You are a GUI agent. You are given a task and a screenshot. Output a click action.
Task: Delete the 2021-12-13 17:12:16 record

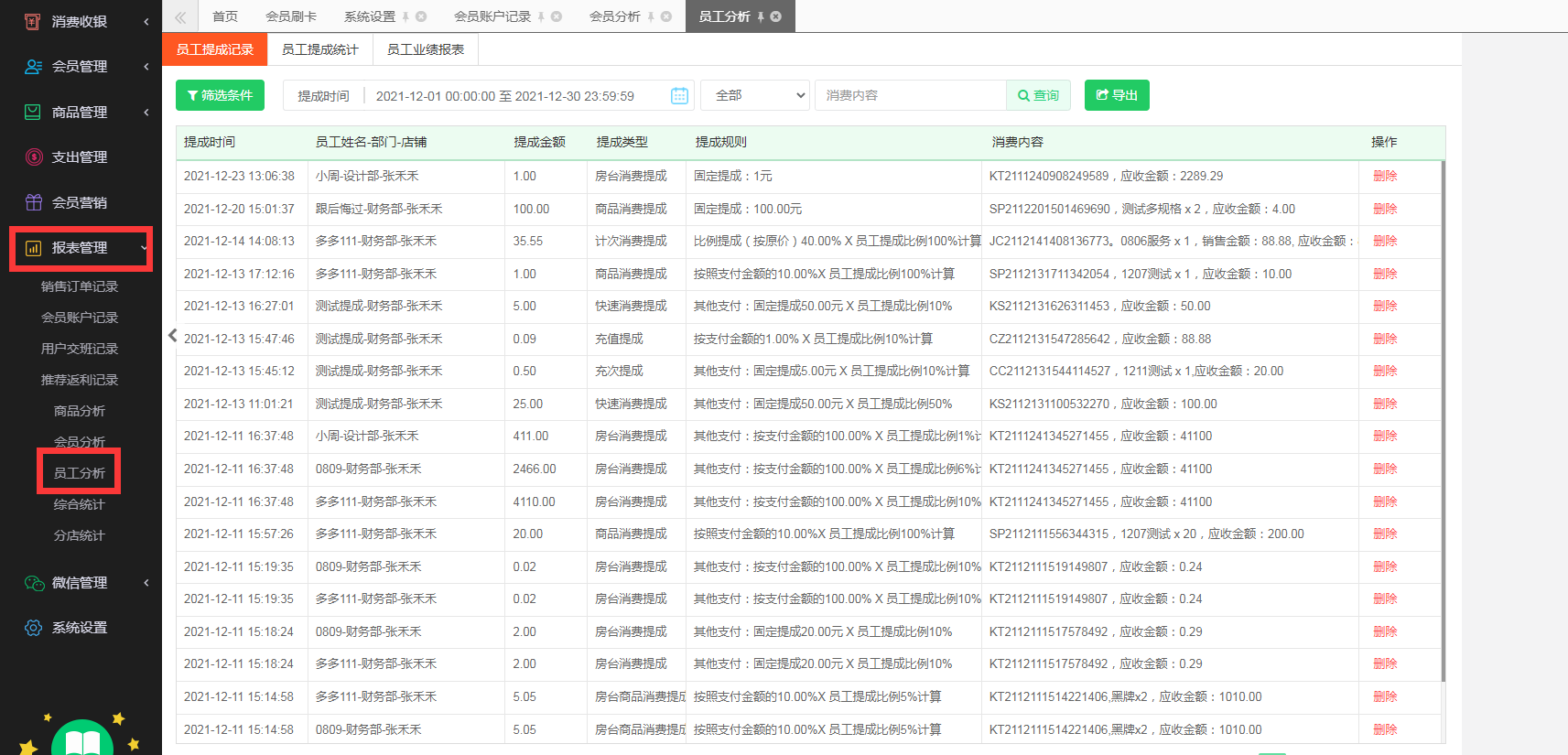coord(1385,274)
